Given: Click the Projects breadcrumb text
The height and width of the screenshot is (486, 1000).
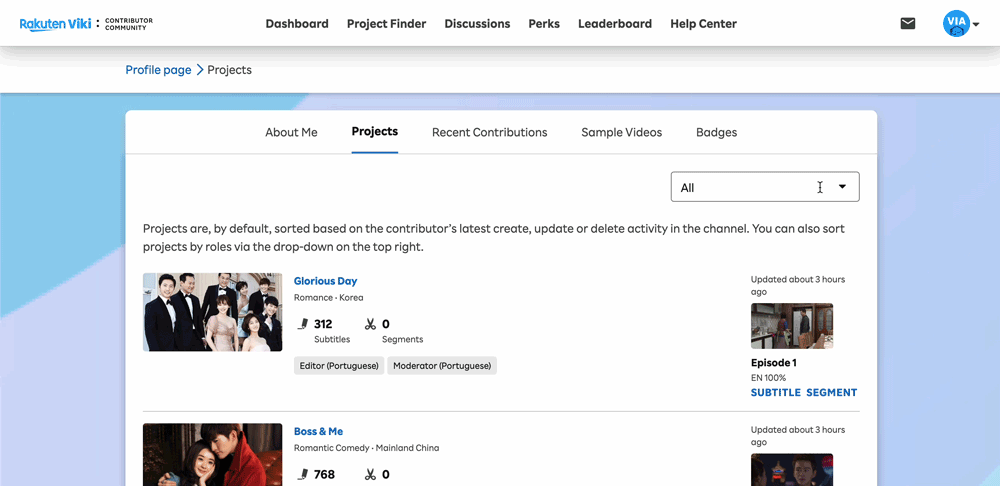Looking at the screenshot, I should [x=230, y=70].
